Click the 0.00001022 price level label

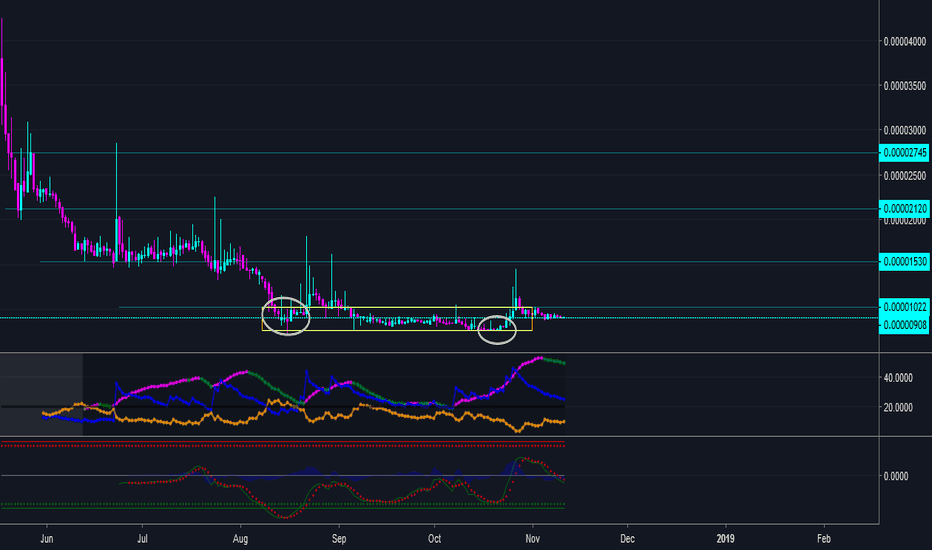(x=905, y=307)
